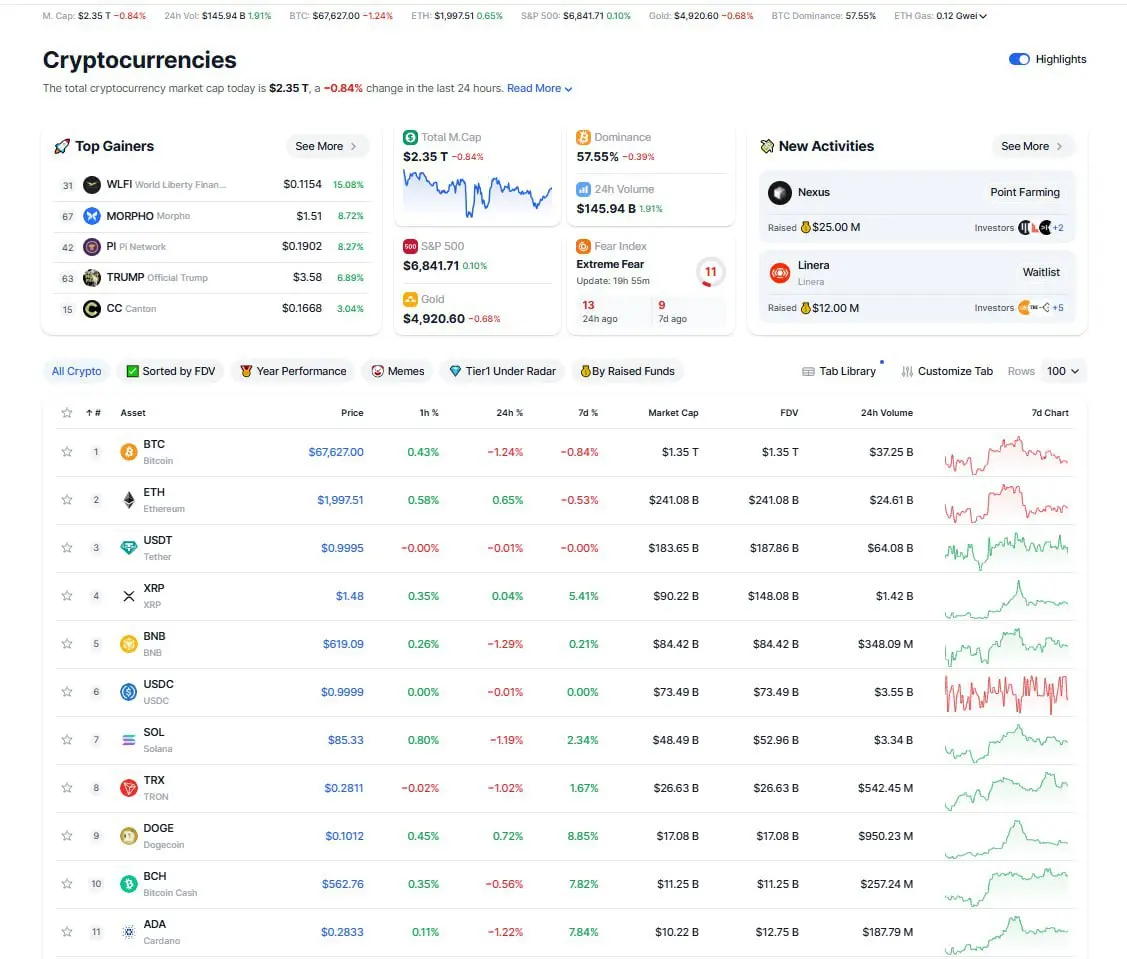
Task: Click the TRON logo icon
Action: click(x=129, y=788)
